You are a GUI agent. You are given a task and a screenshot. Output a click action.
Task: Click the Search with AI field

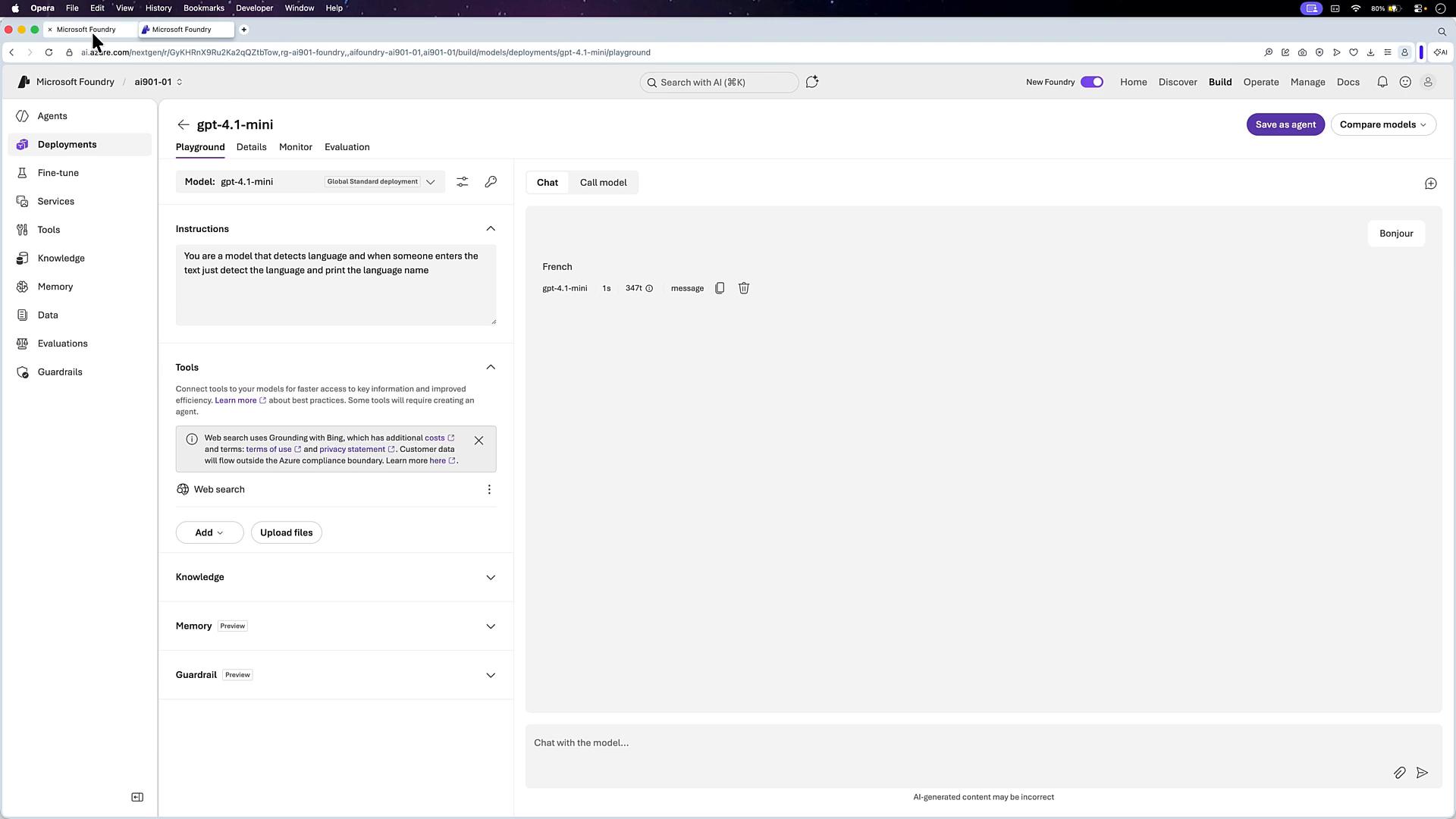coord(719,82)
